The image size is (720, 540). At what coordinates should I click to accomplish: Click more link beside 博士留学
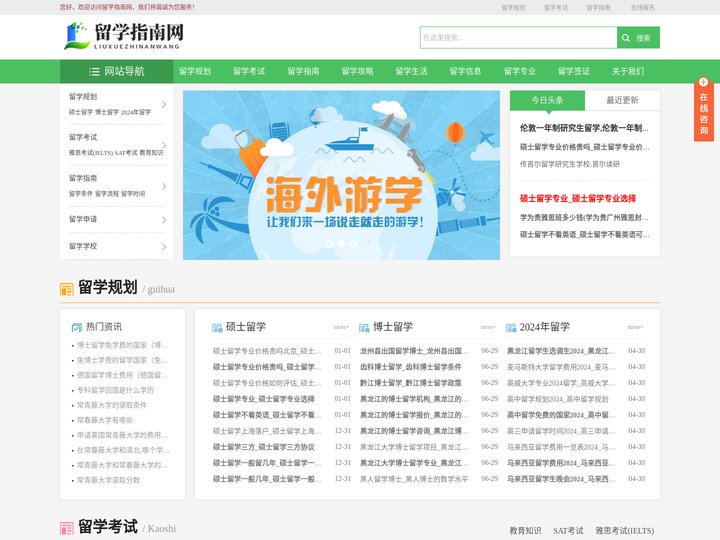(488, 327)
